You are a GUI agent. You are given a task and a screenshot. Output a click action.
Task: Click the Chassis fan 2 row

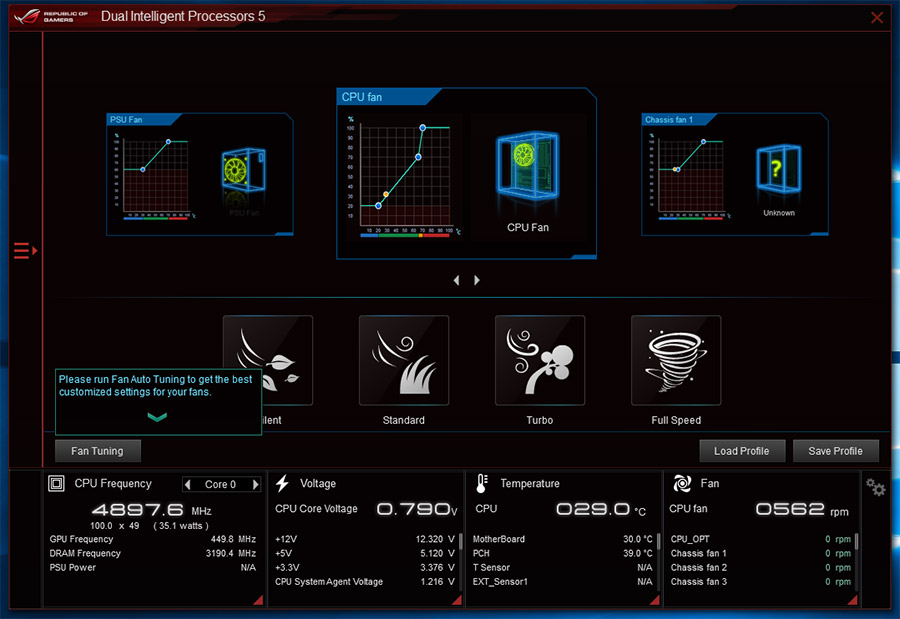click(x=761, y=567)
